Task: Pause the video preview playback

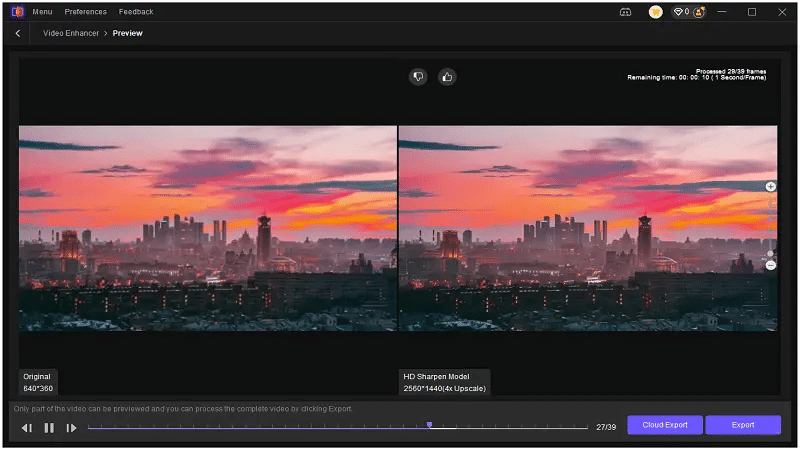Action: point(49,427)
